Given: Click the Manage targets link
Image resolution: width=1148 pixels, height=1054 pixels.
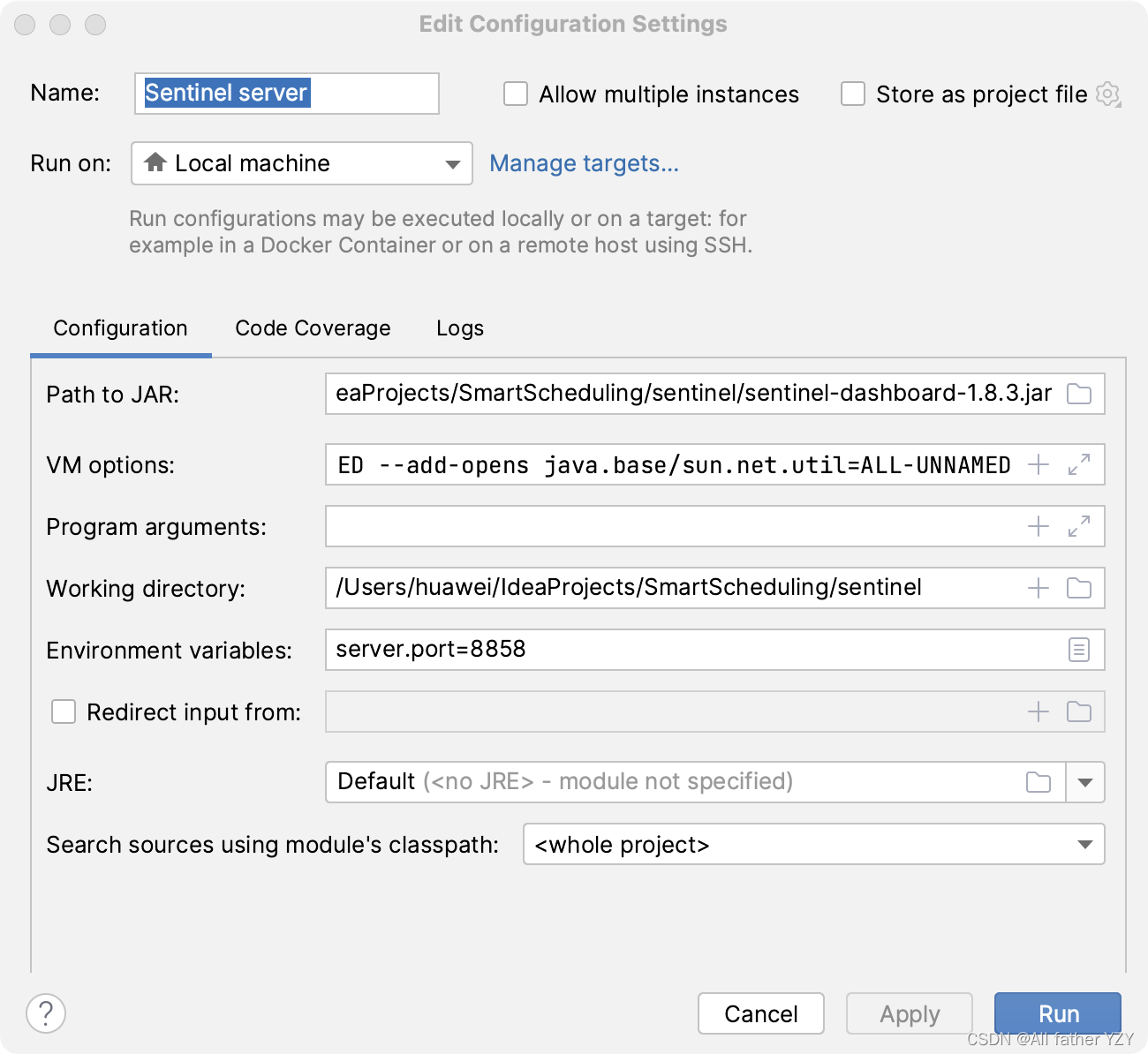Looking at the screenshot, I should coord(584,163).
